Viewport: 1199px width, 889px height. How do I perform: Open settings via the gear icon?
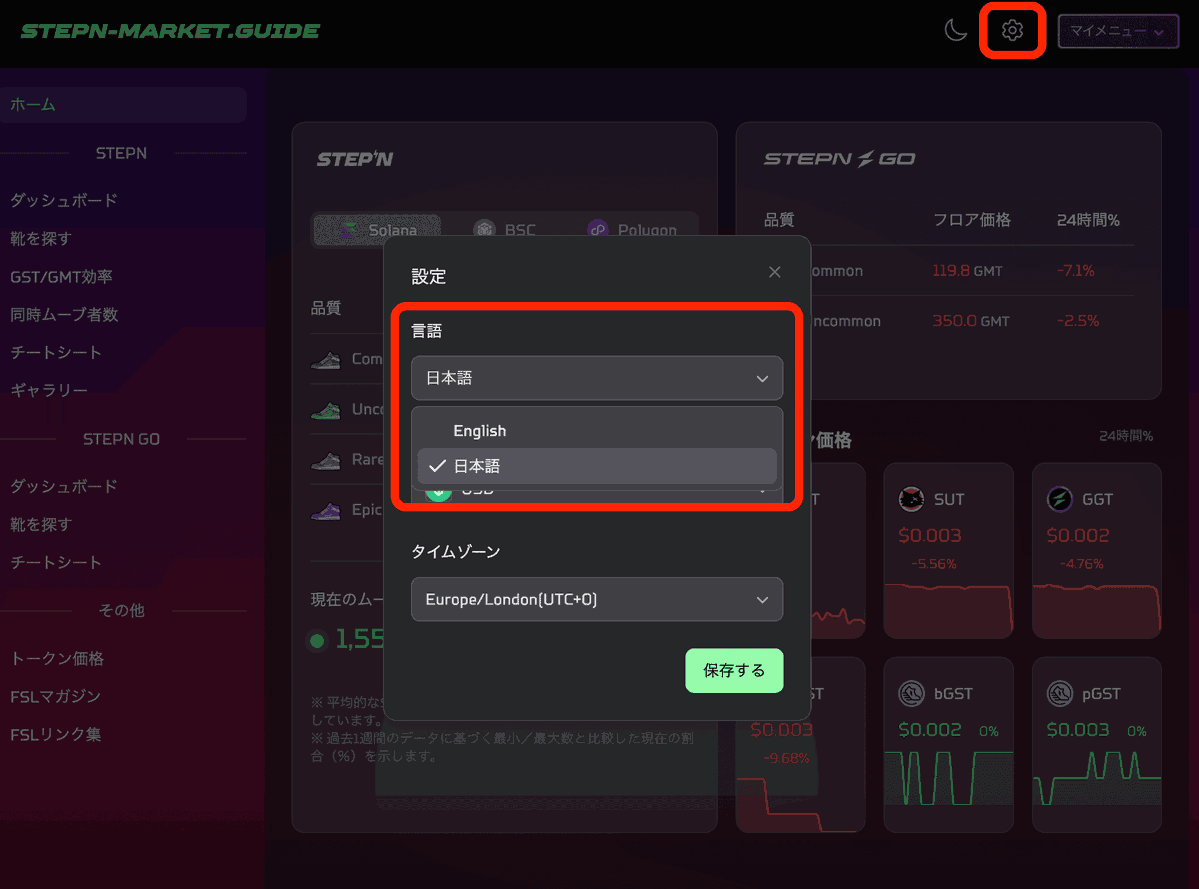pos(1012,31)
